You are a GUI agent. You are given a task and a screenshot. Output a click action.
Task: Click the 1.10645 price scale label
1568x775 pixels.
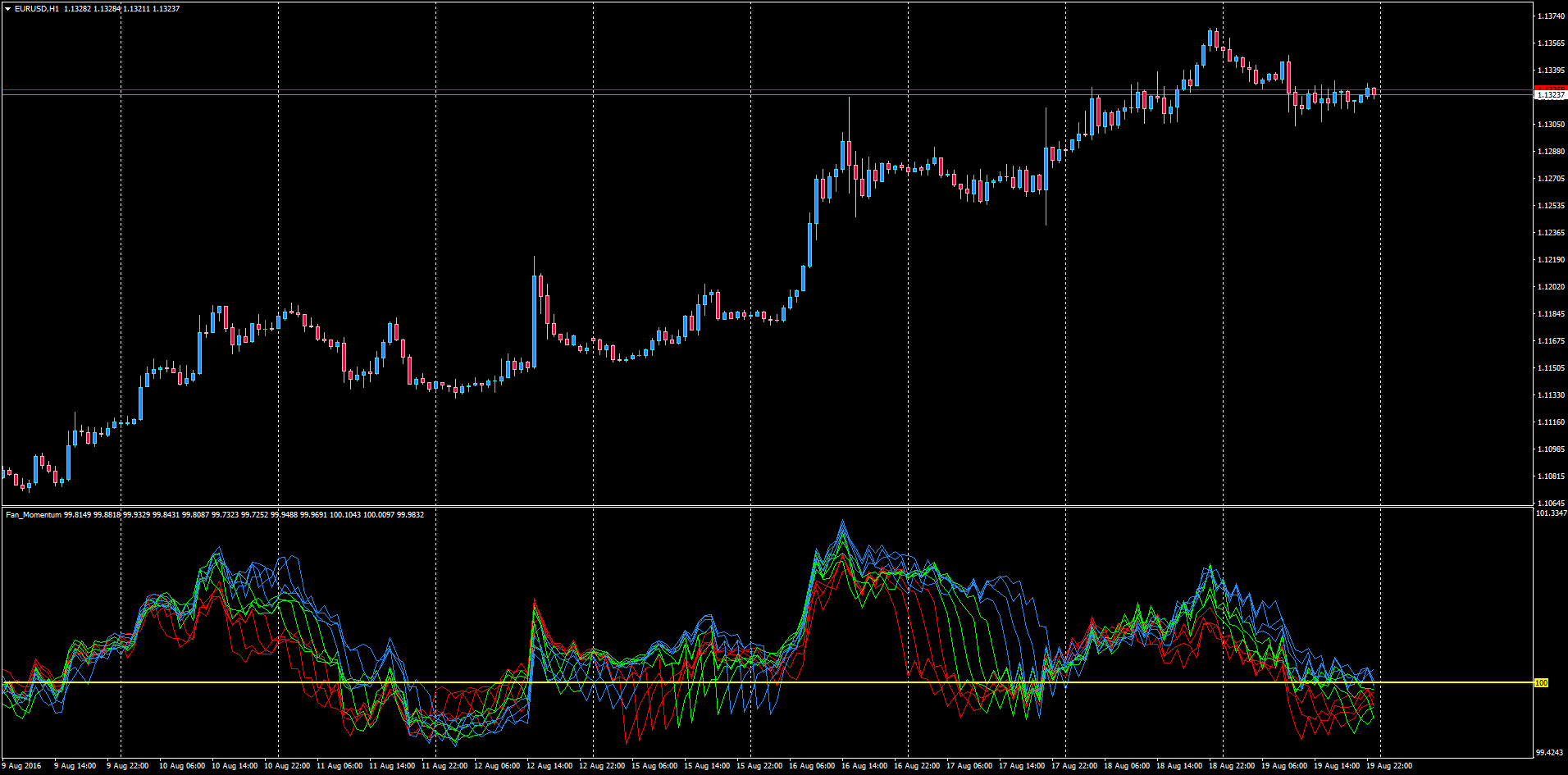tap(1550, 504)
